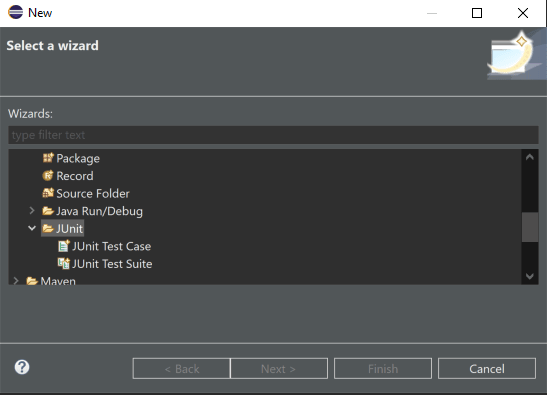This screenshot has height=395, width=547.
Task: Click the Record wizard icon
Action: (x=48, y=176)
